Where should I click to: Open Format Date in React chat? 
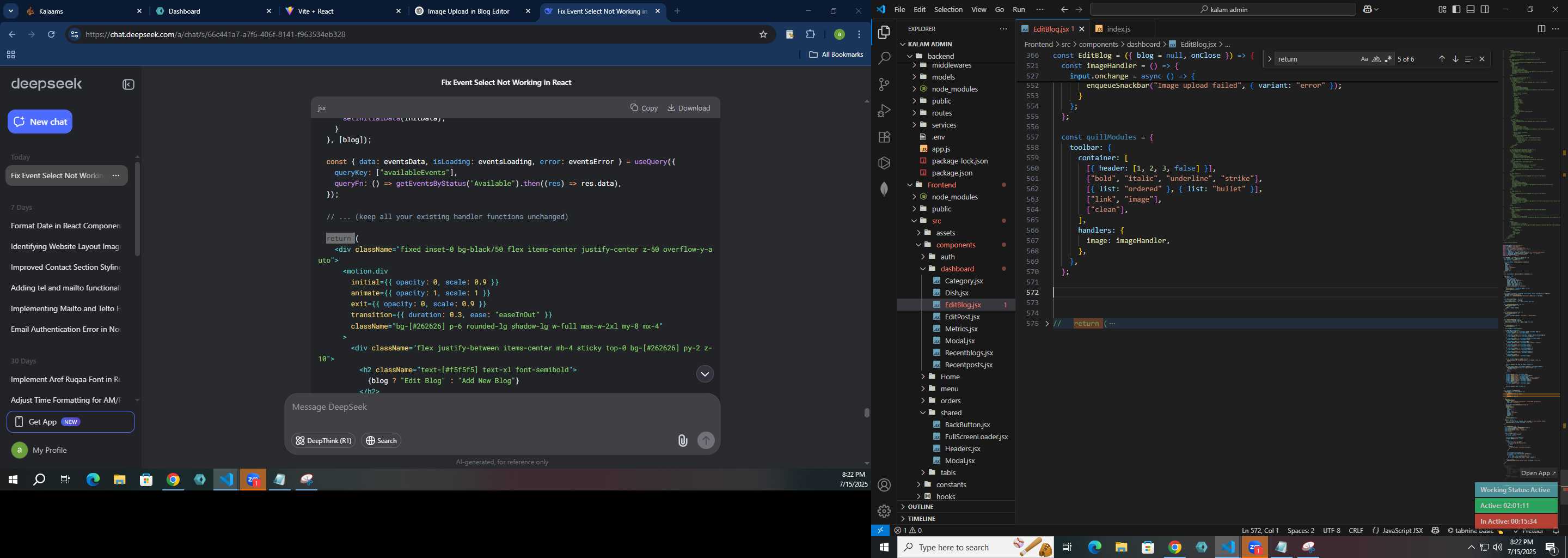coord(66,226)
